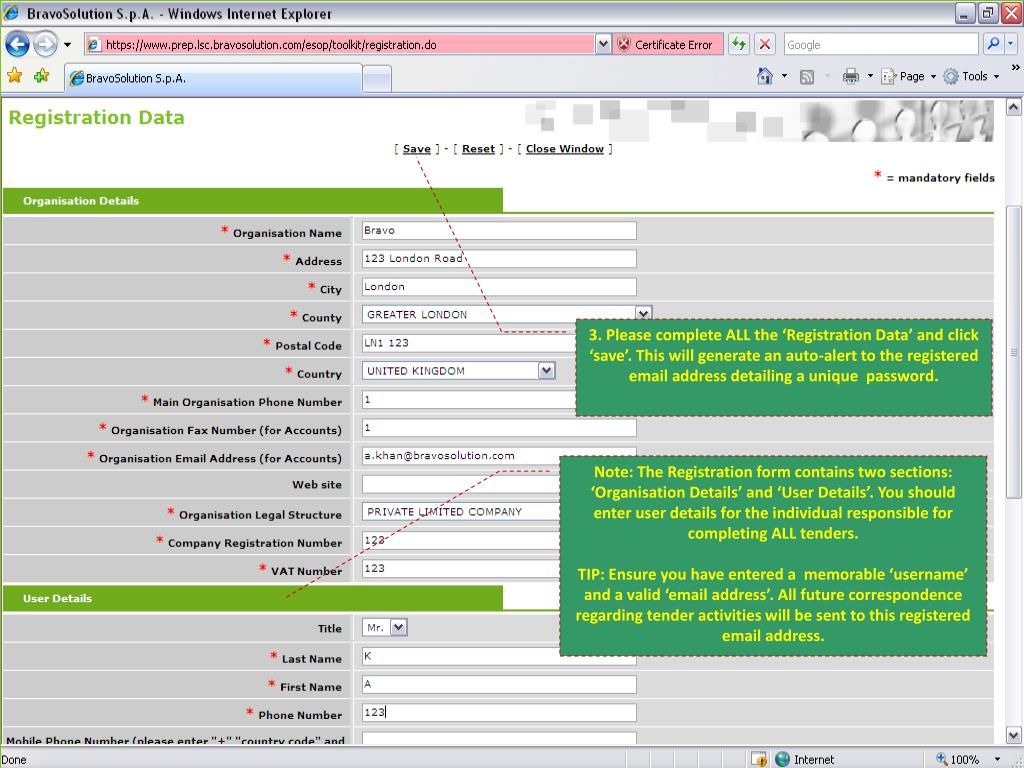Open the Tools menu

point(971,76)
